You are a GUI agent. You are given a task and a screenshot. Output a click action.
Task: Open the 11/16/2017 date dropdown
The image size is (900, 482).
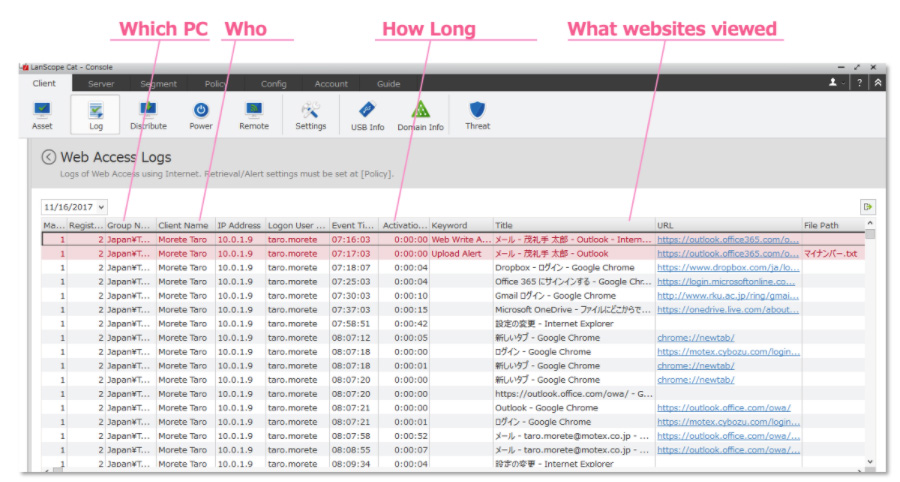coord(74,207)
